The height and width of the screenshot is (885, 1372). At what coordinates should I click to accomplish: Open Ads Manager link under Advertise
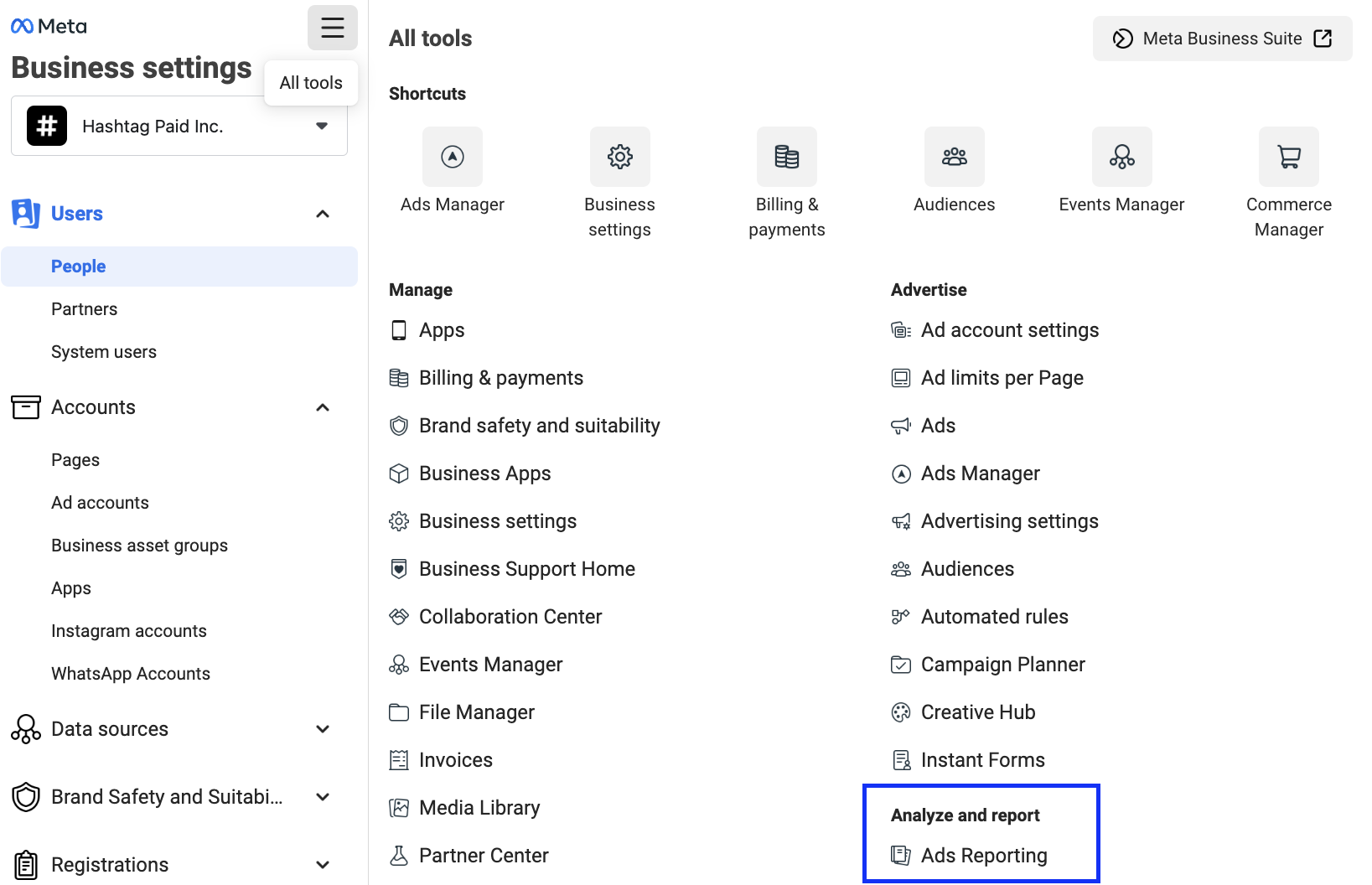click(x=981, y=474)
